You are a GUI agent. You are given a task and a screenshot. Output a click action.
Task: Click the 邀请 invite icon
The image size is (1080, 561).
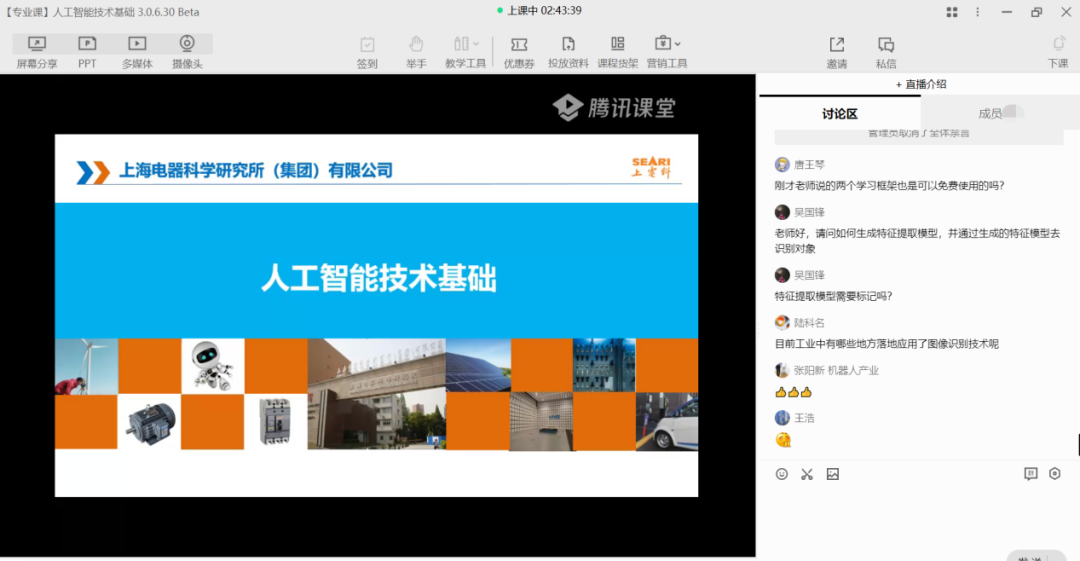(836, 51)
